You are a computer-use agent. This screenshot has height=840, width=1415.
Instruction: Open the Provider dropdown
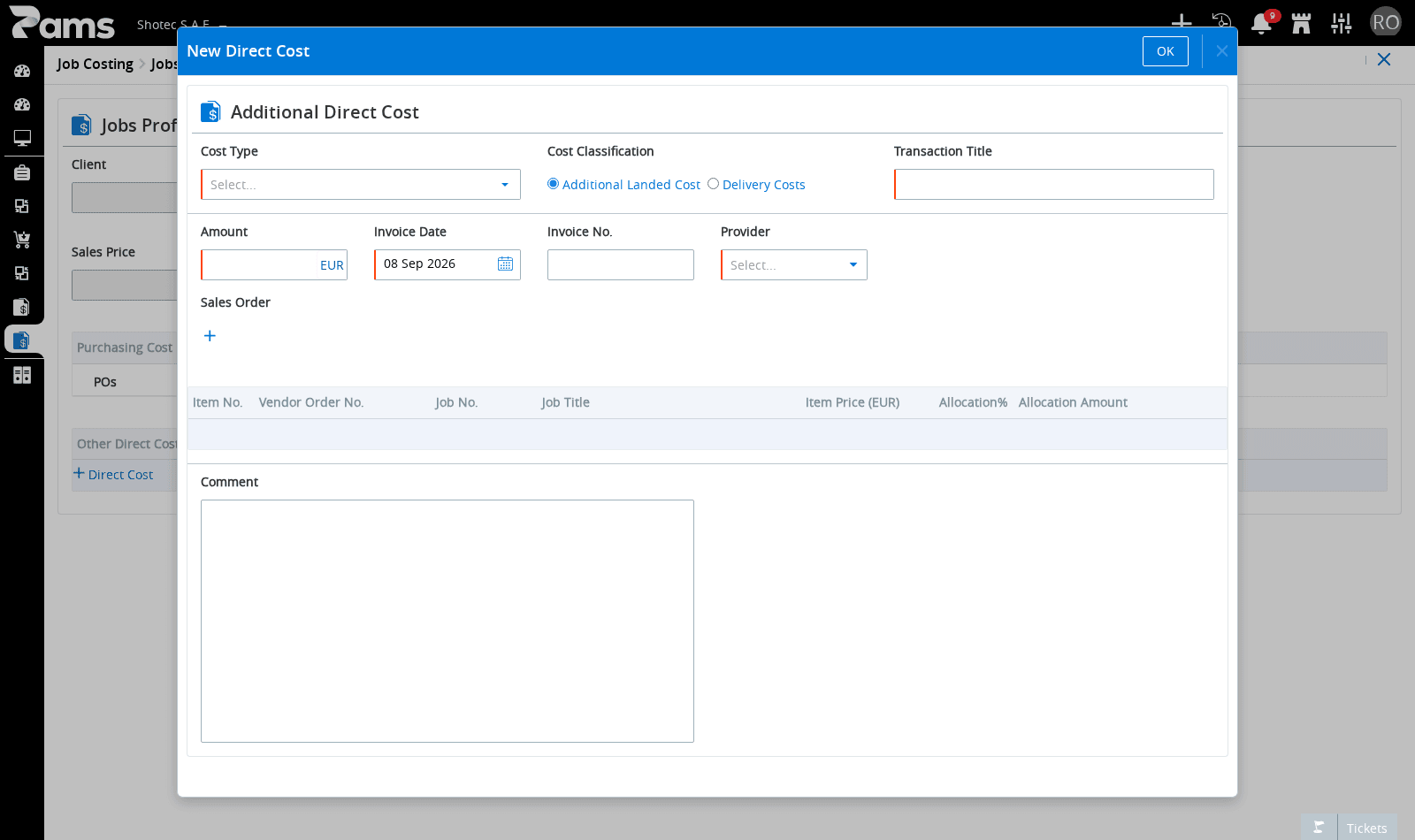(794, 265)
